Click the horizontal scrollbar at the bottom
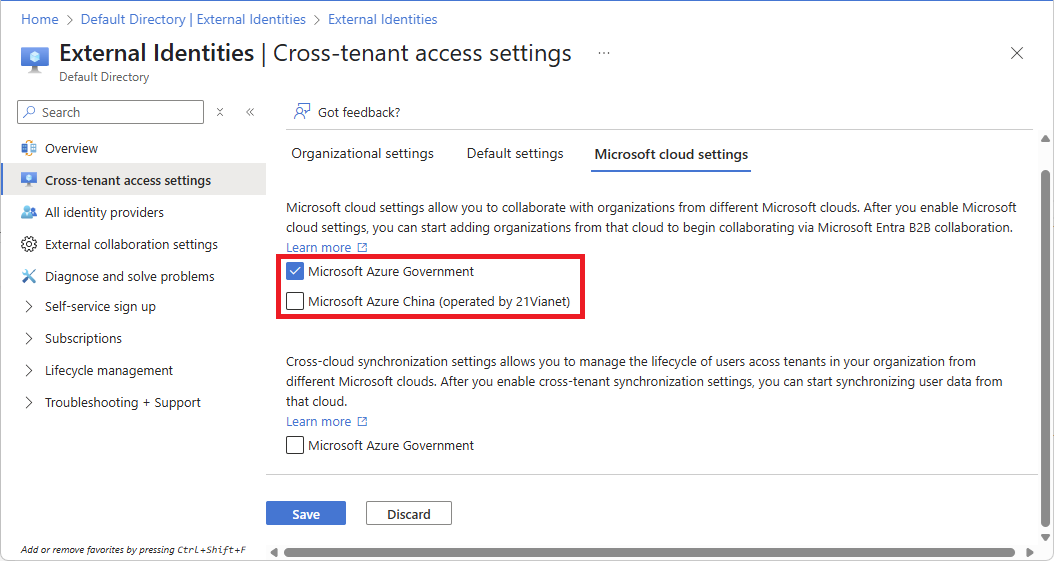1054x561 pixels. (x=649, y=552)
